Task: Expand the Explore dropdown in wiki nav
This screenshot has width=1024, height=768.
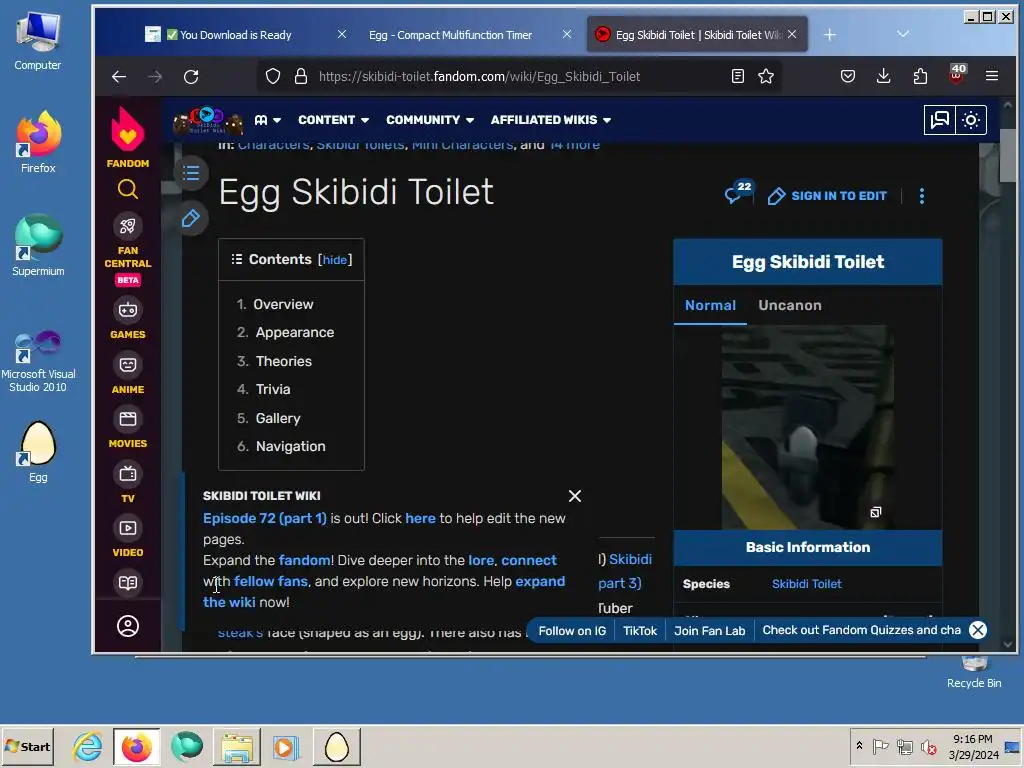Action: [x=267, y=120]
